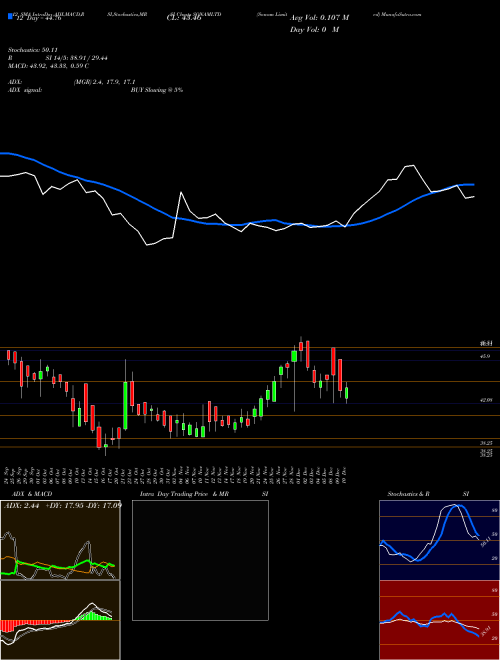The height and width of the screenshot is (660, 500).
Task: Click the dark blue Stochastics chart panel
Action: click(x=439, y=540)
